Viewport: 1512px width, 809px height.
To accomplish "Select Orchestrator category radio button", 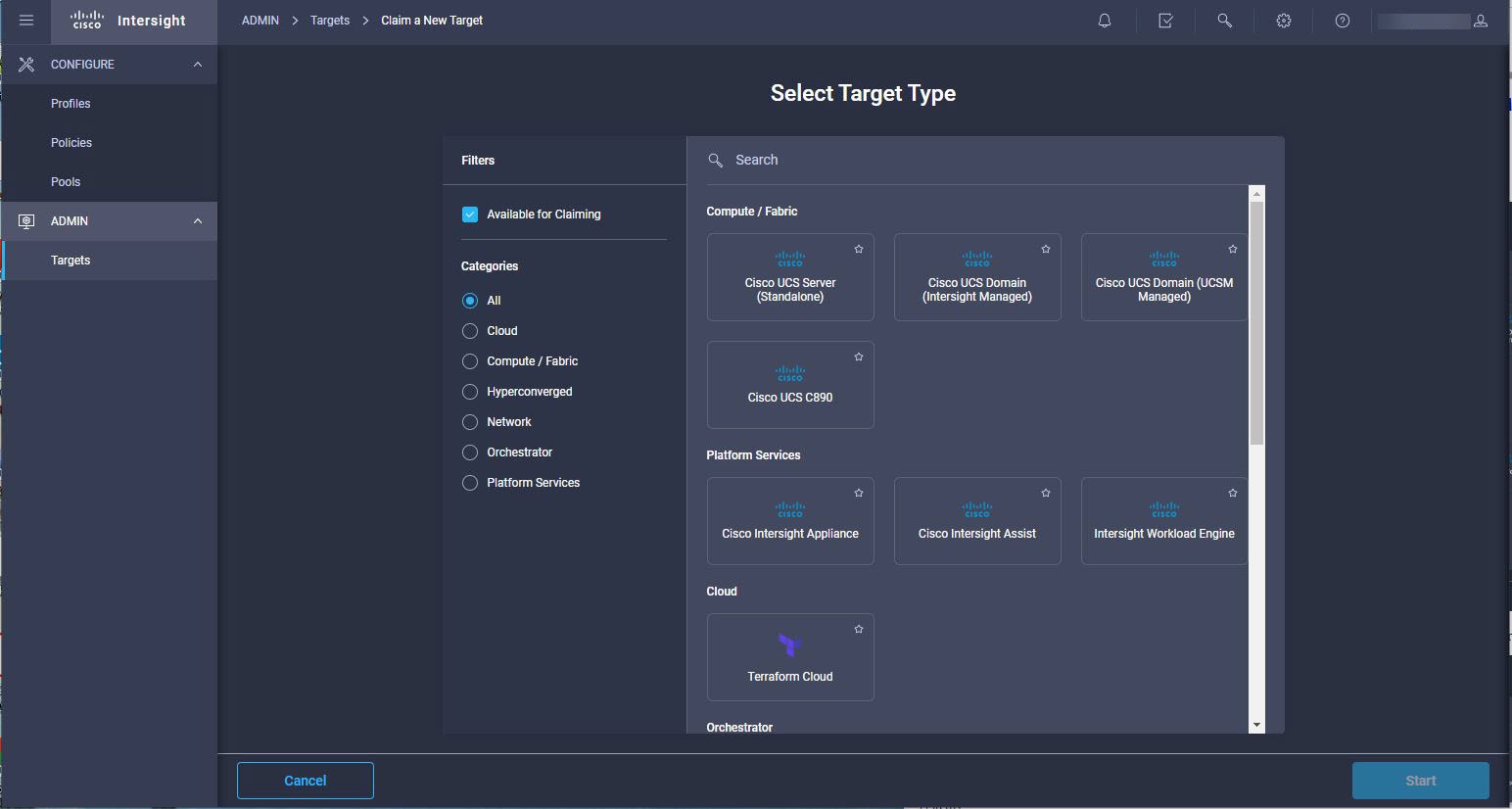I will 470,452.
